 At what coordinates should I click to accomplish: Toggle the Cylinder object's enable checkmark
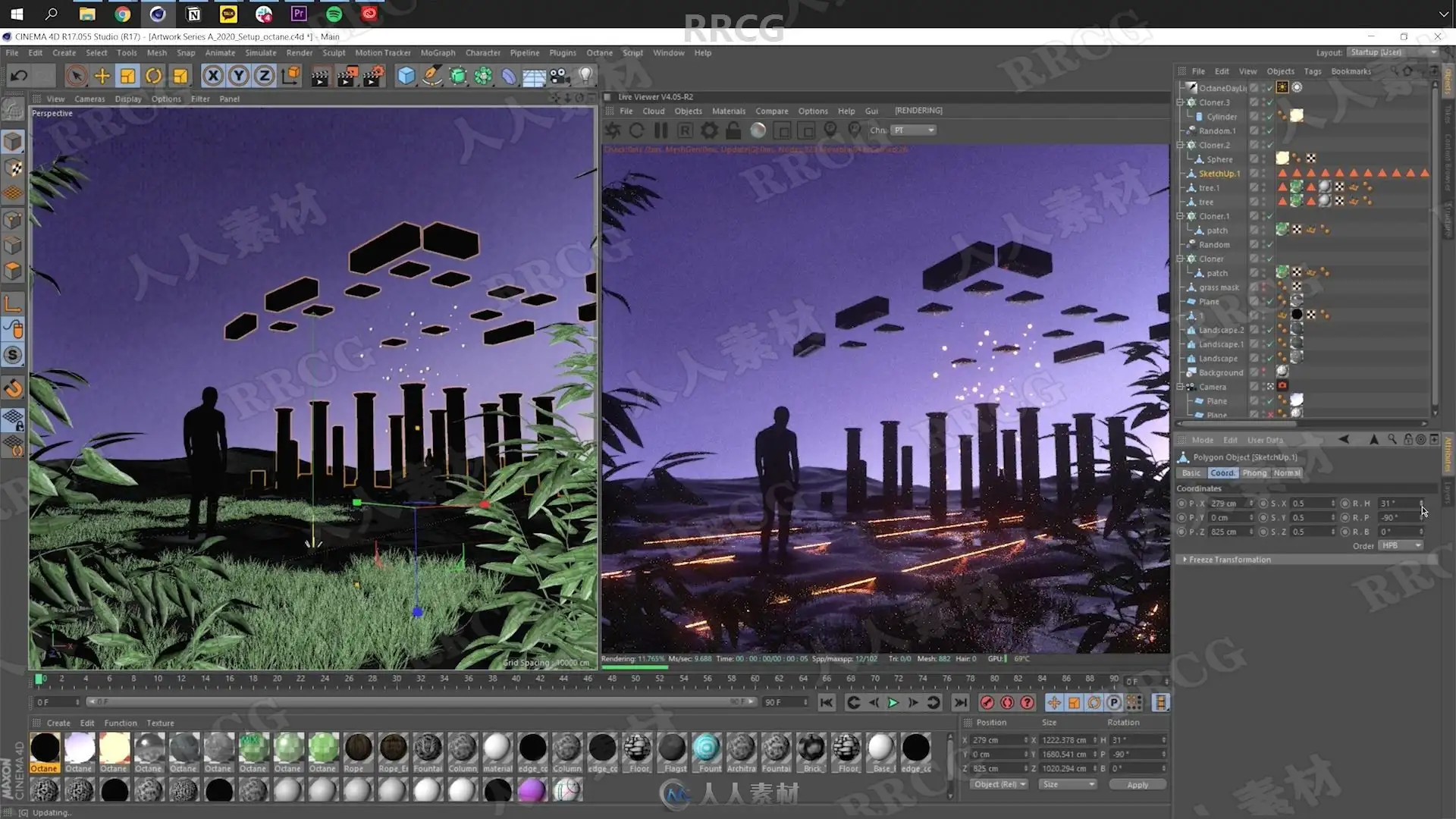point(1270,117)
